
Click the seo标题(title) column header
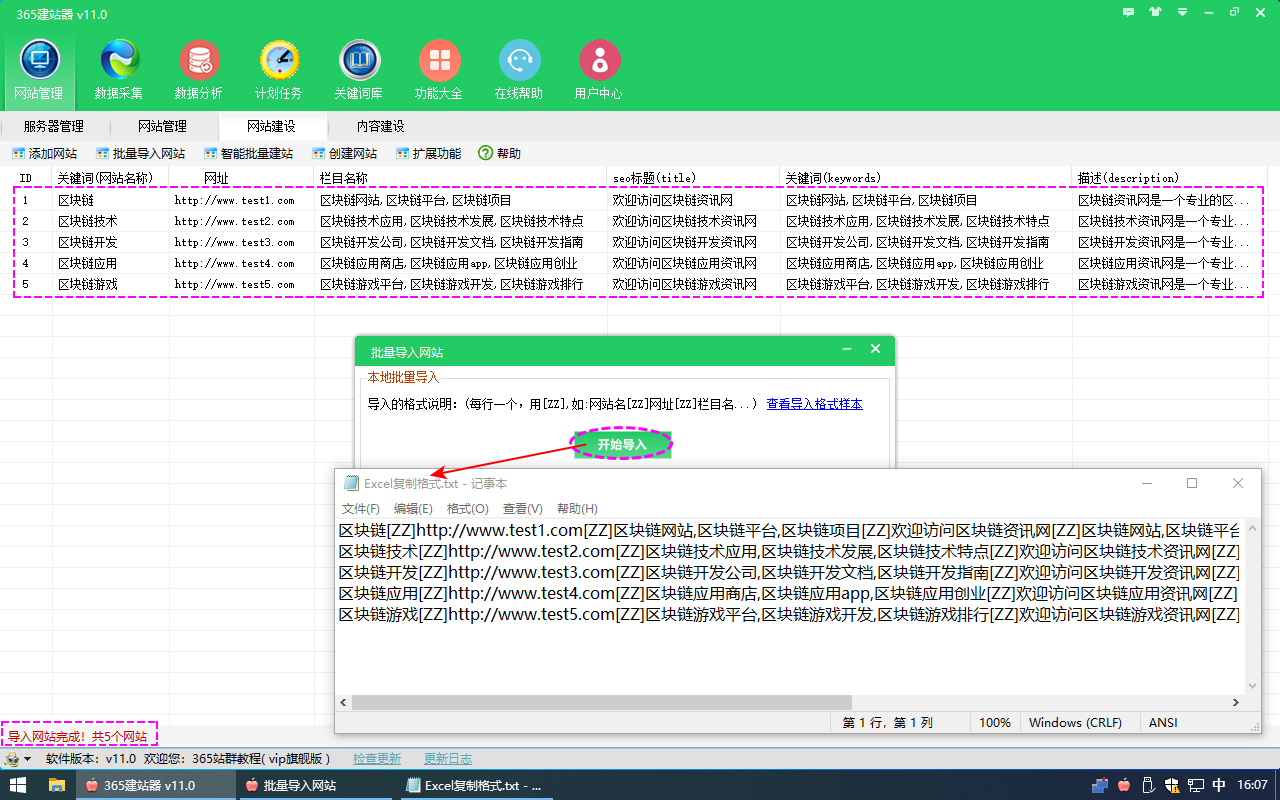(x=654, y=178)
